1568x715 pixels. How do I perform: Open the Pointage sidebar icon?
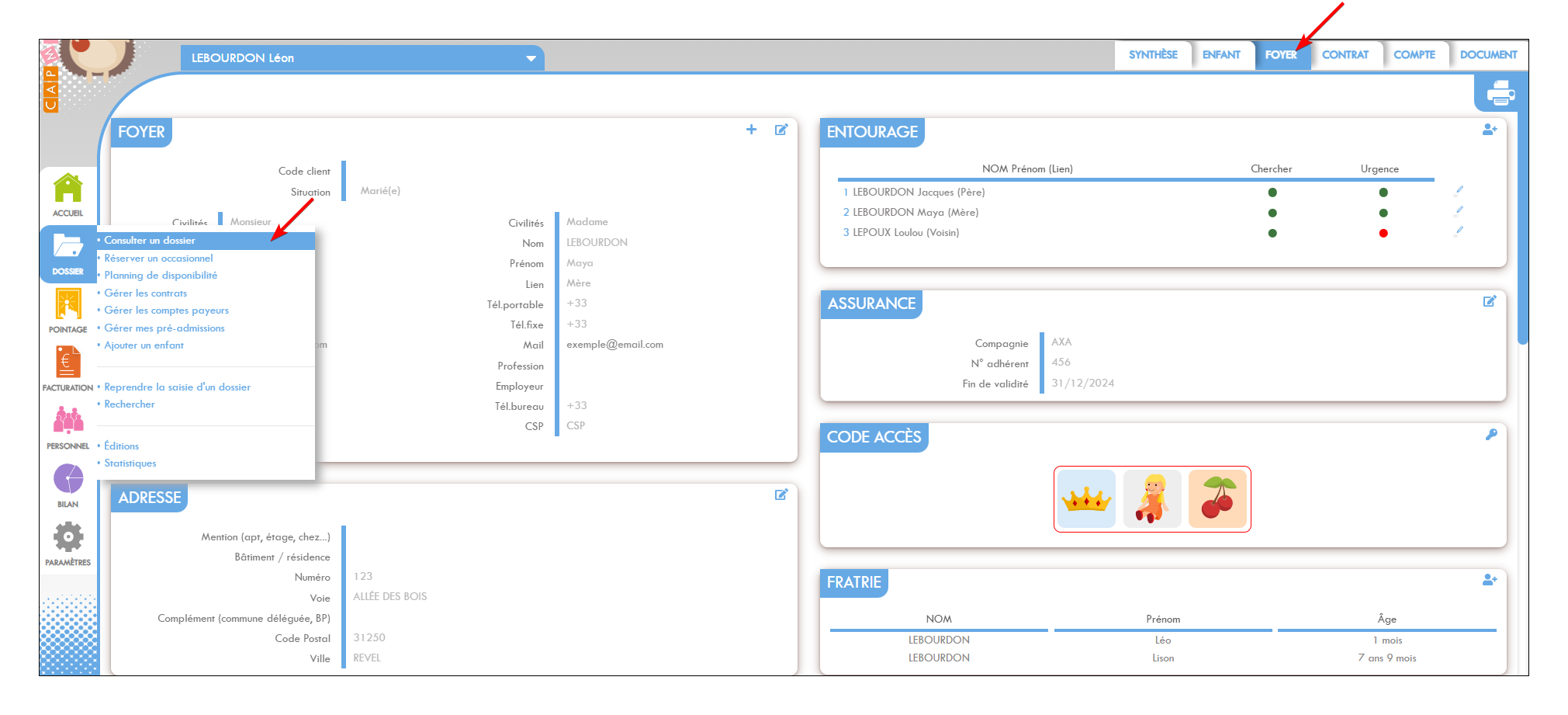(x=68, y=304)
